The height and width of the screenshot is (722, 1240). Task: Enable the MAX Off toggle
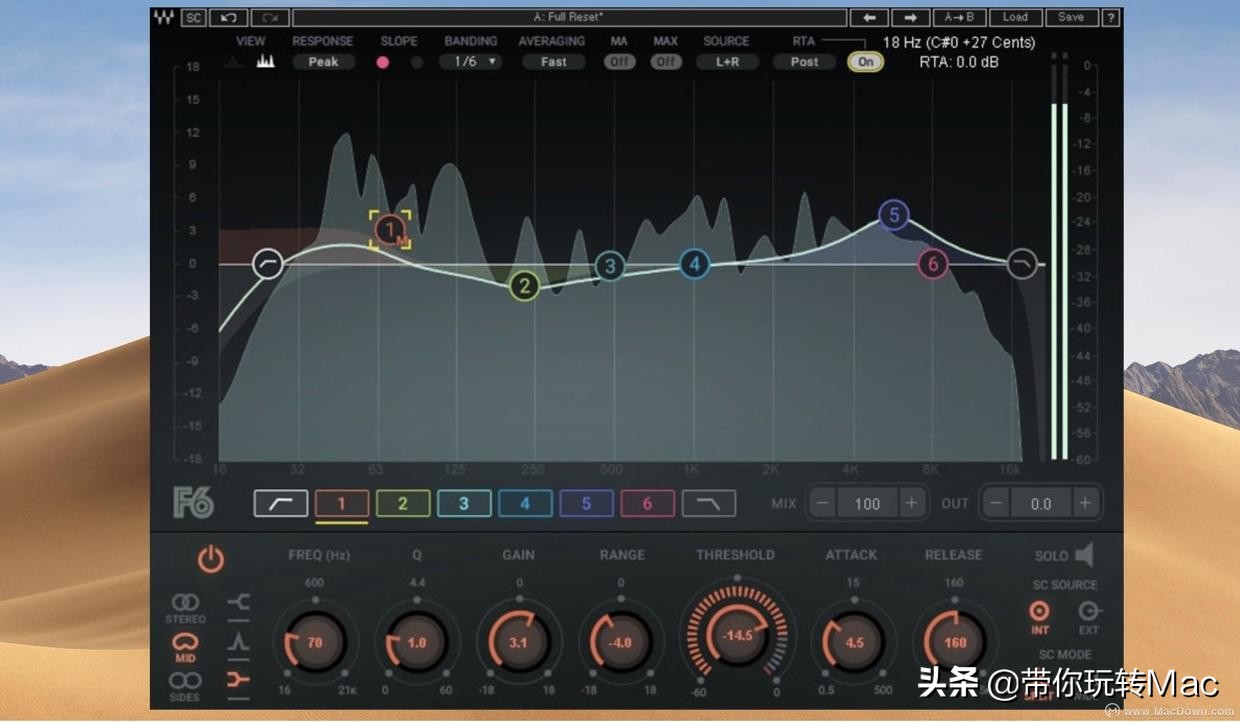pyautogui.click(x=665, y=61)
